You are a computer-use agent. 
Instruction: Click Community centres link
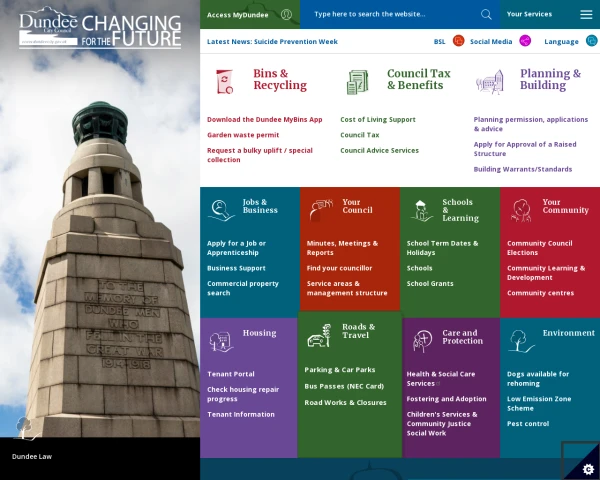click(540, 293)
